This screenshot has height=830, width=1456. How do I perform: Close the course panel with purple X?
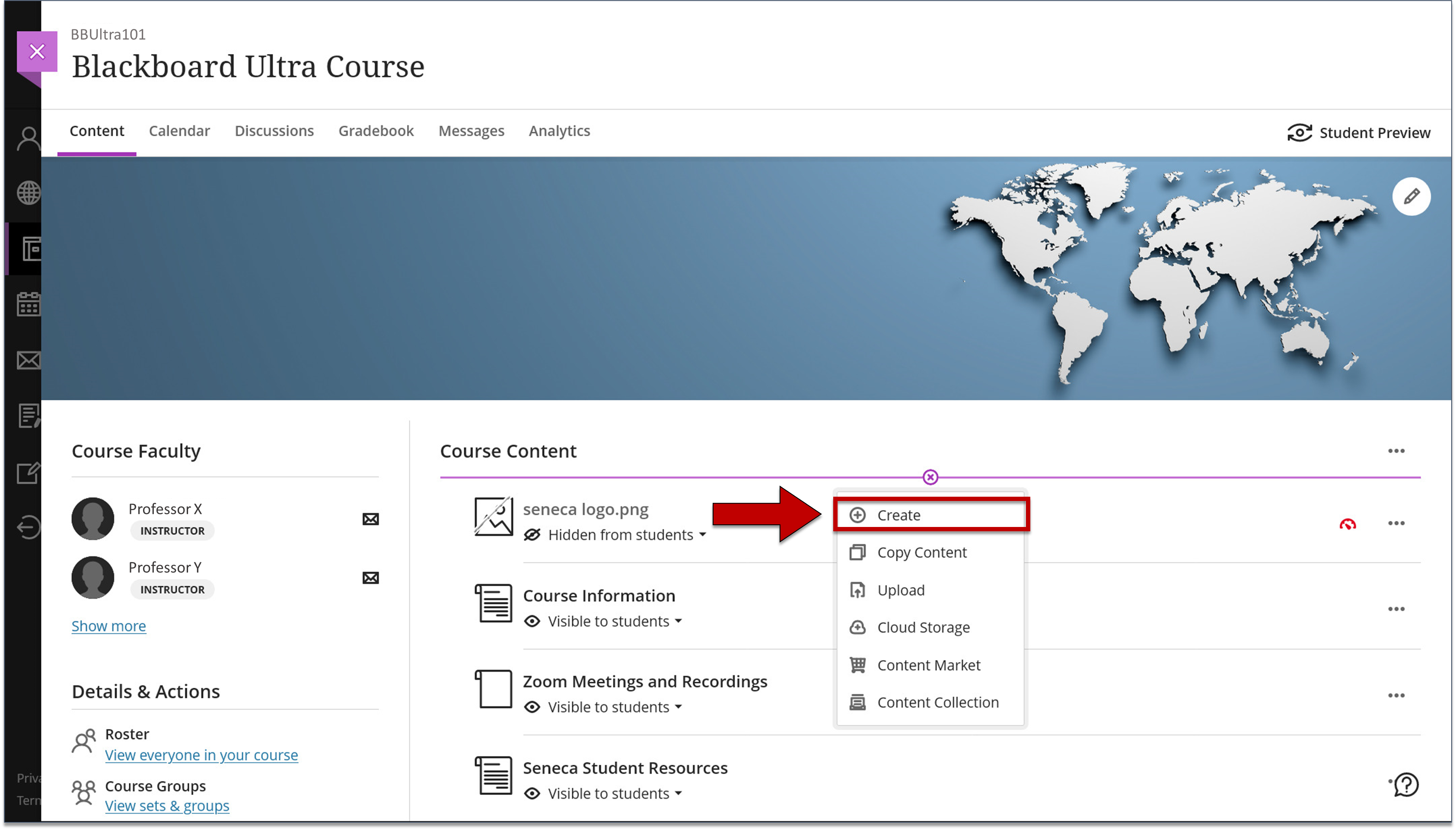pyautogui.click(x=37, y=51)
